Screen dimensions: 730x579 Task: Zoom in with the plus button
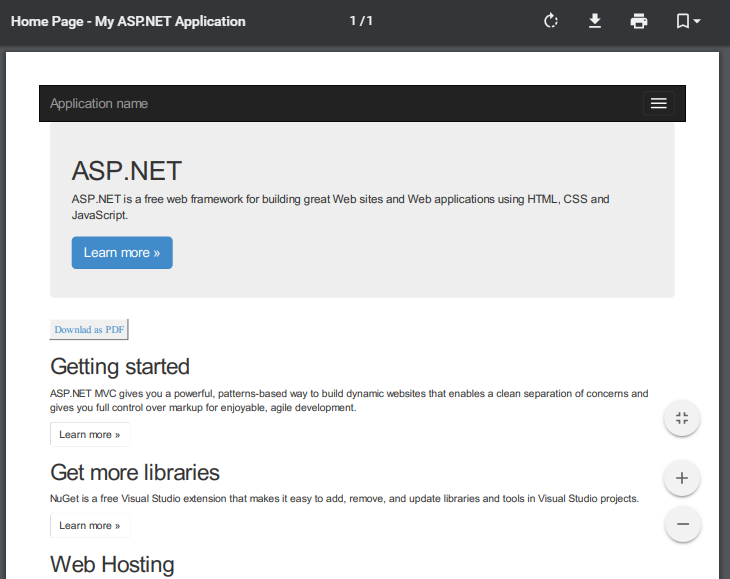coord(682,478)
